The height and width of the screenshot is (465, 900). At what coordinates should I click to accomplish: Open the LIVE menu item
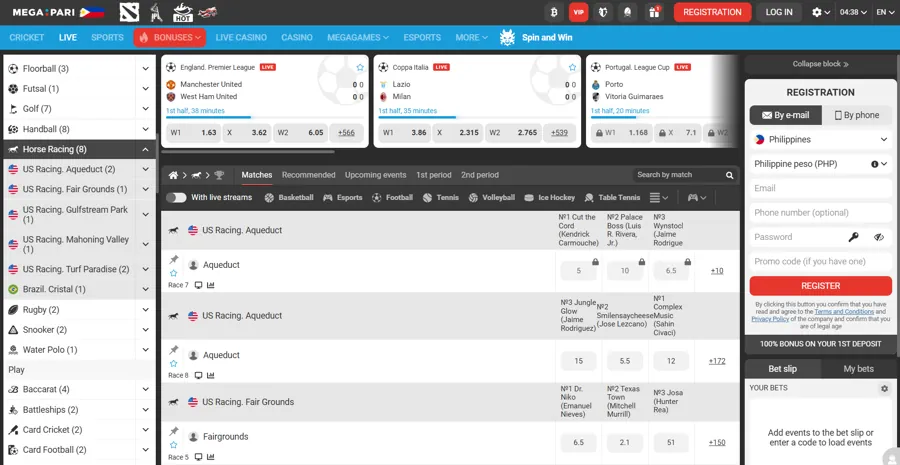tap(68, 37)
